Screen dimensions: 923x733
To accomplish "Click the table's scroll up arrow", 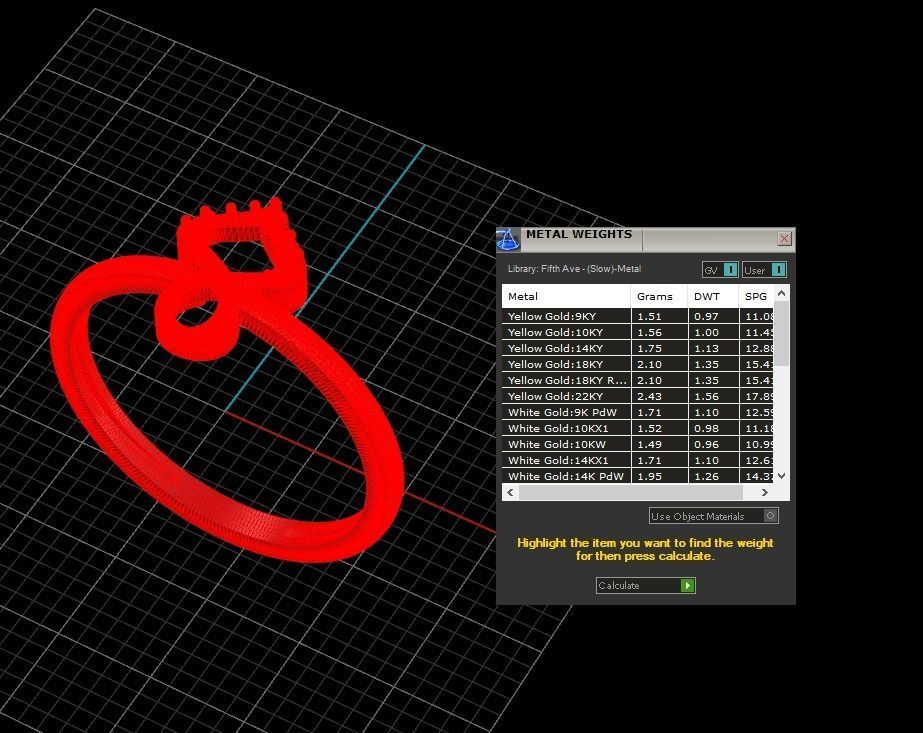I will tap(781, 293).
